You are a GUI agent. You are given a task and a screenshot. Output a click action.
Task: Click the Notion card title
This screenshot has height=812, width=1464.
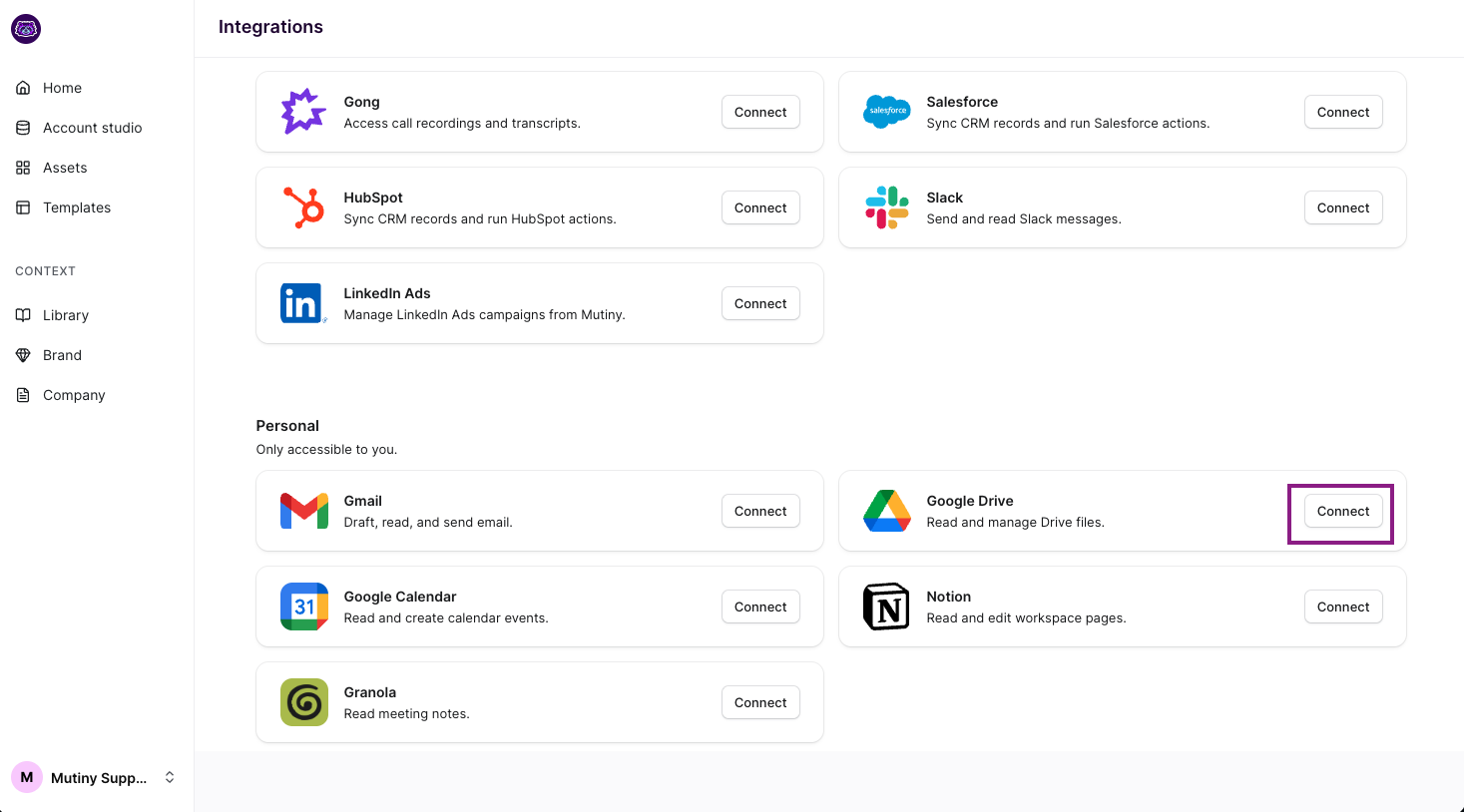[x=949, y=597]
